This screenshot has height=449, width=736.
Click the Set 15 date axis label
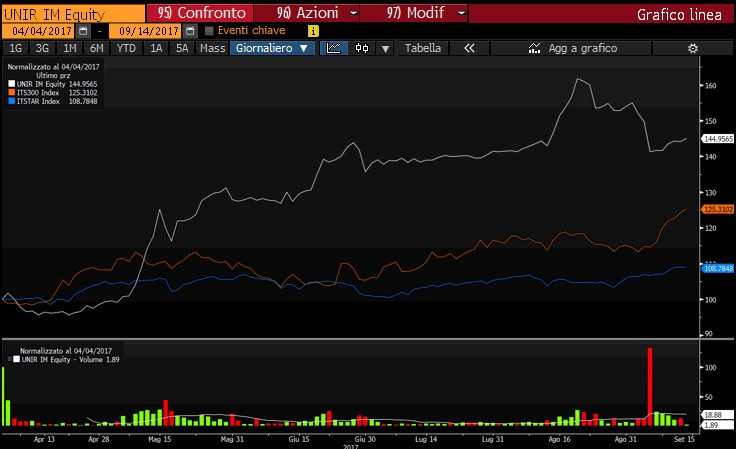[x=684, y=439]
